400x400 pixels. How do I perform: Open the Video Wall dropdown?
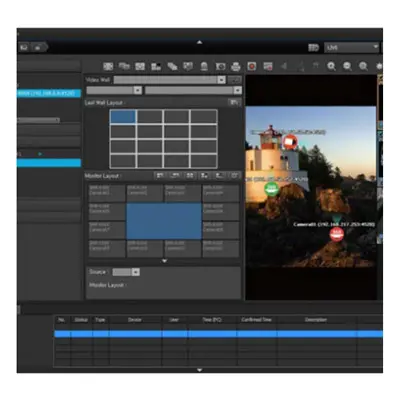[170, 80]
